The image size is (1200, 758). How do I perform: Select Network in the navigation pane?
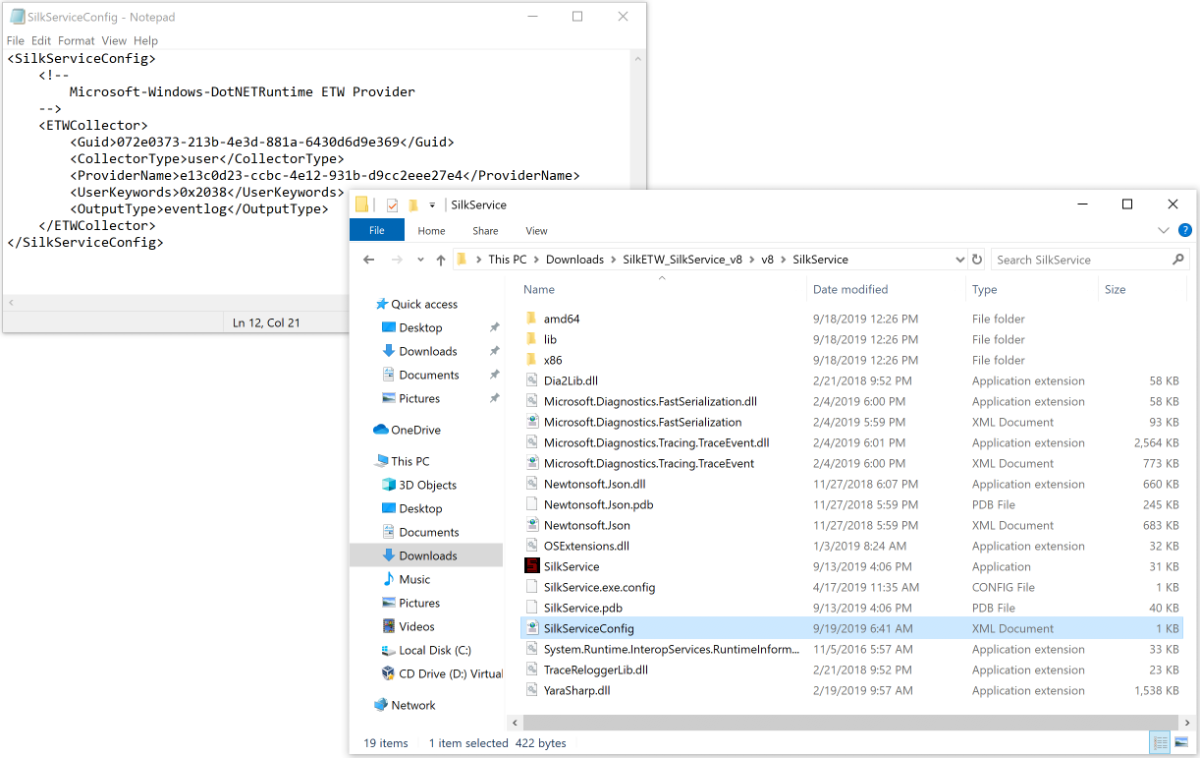point(413,705)
